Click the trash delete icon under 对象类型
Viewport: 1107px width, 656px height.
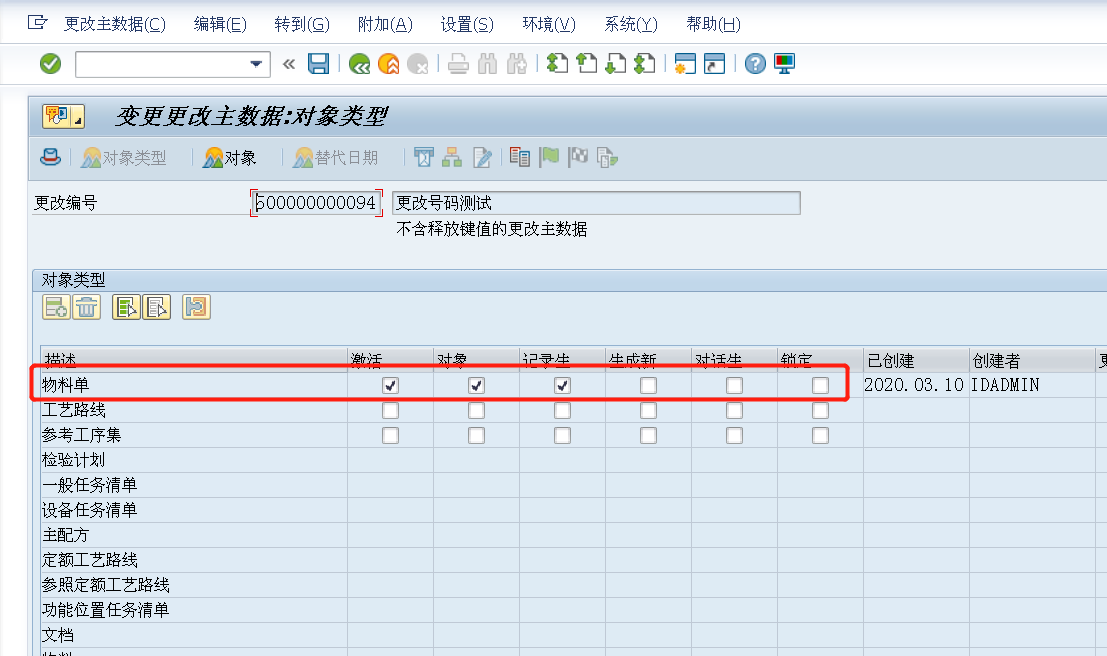coord(87,307)
